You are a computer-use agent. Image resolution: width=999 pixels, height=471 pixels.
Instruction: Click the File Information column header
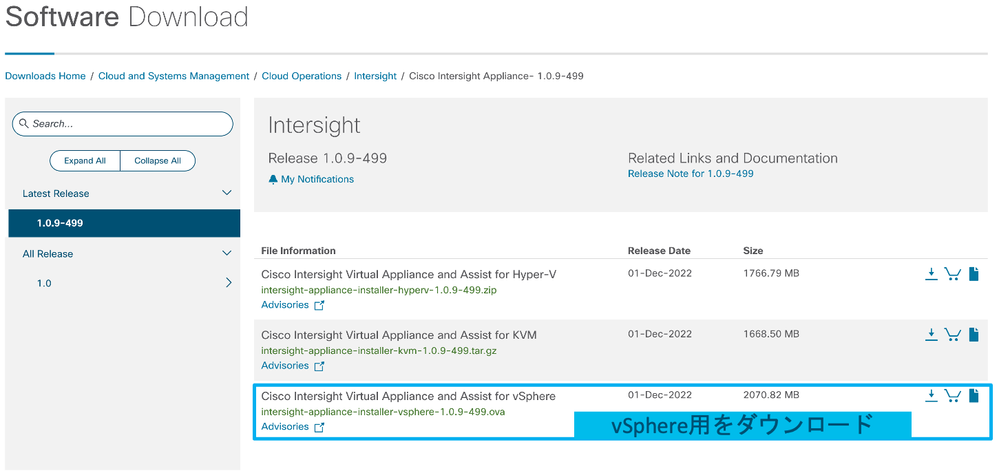[x=298, y=250]
